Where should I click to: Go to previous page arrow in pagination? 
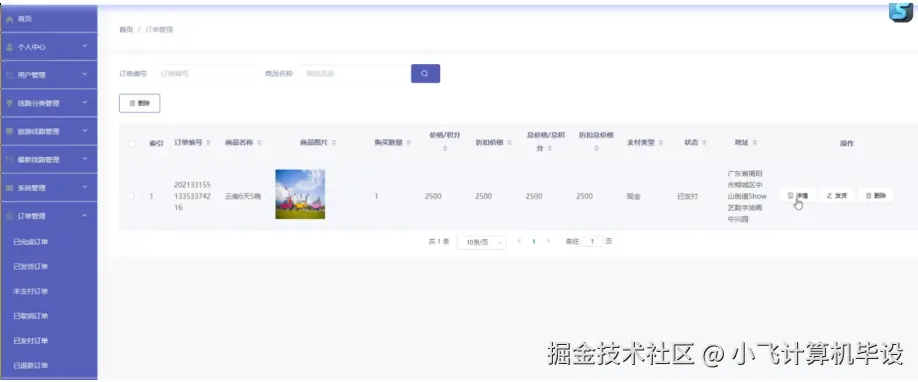[519, 241]
